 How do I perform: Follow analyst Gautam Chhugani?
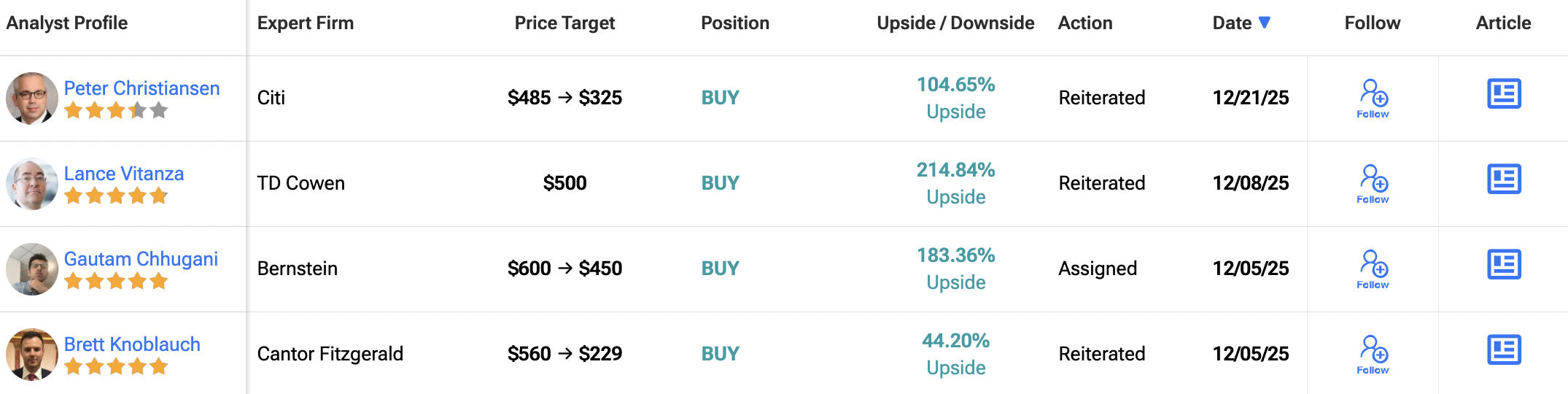click(x=1373, y=269)
